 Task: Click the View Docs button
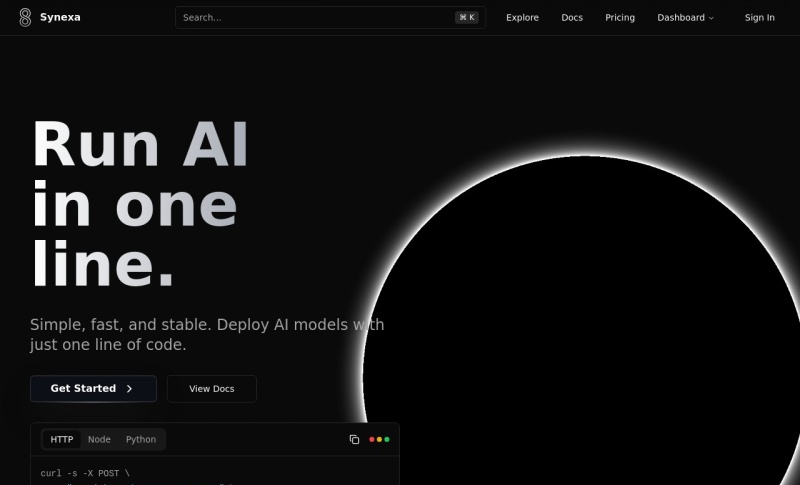(212, 389)
